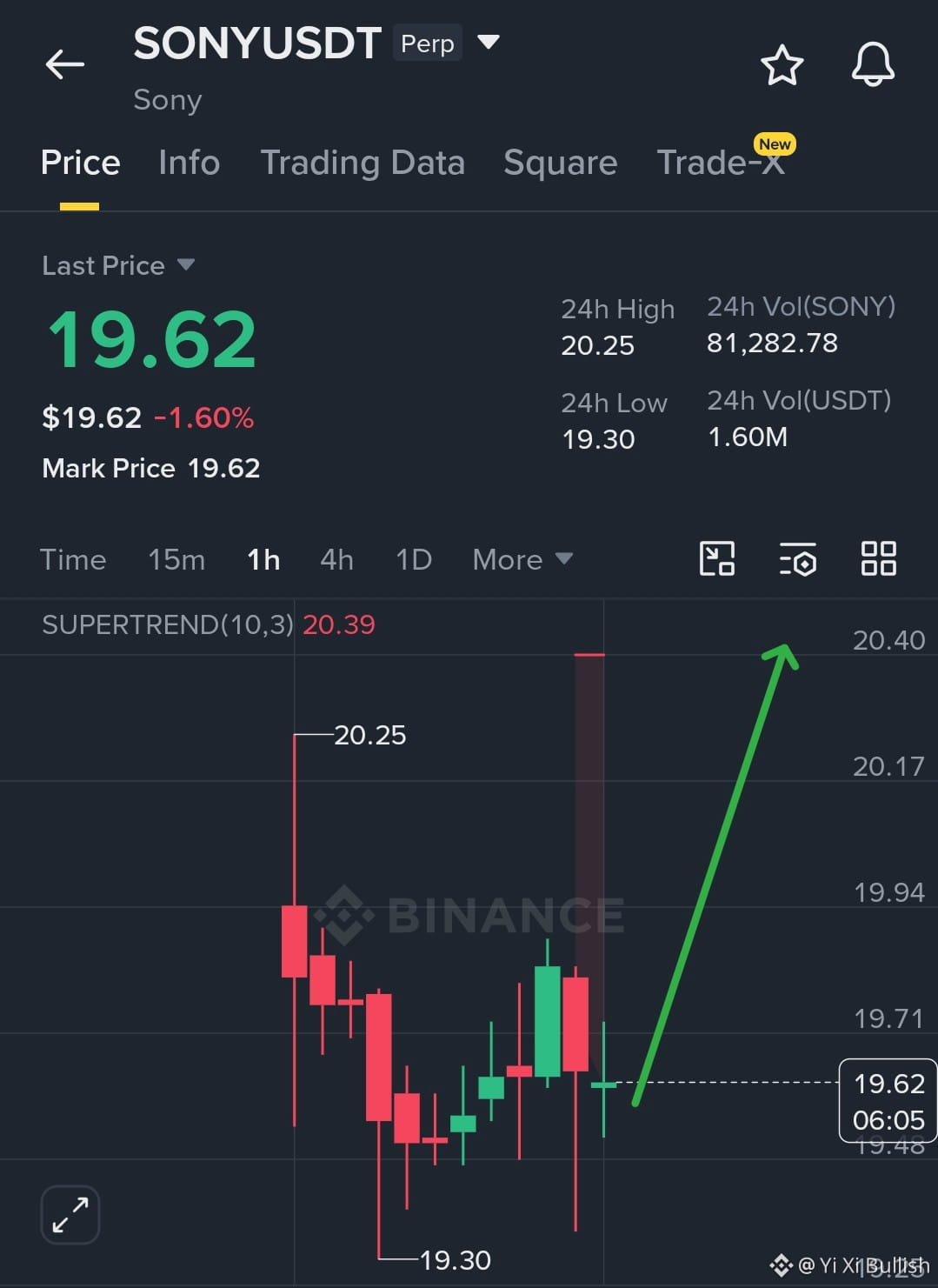
Task: Open price alerts via the bell icon
Action: pos(873,64)
